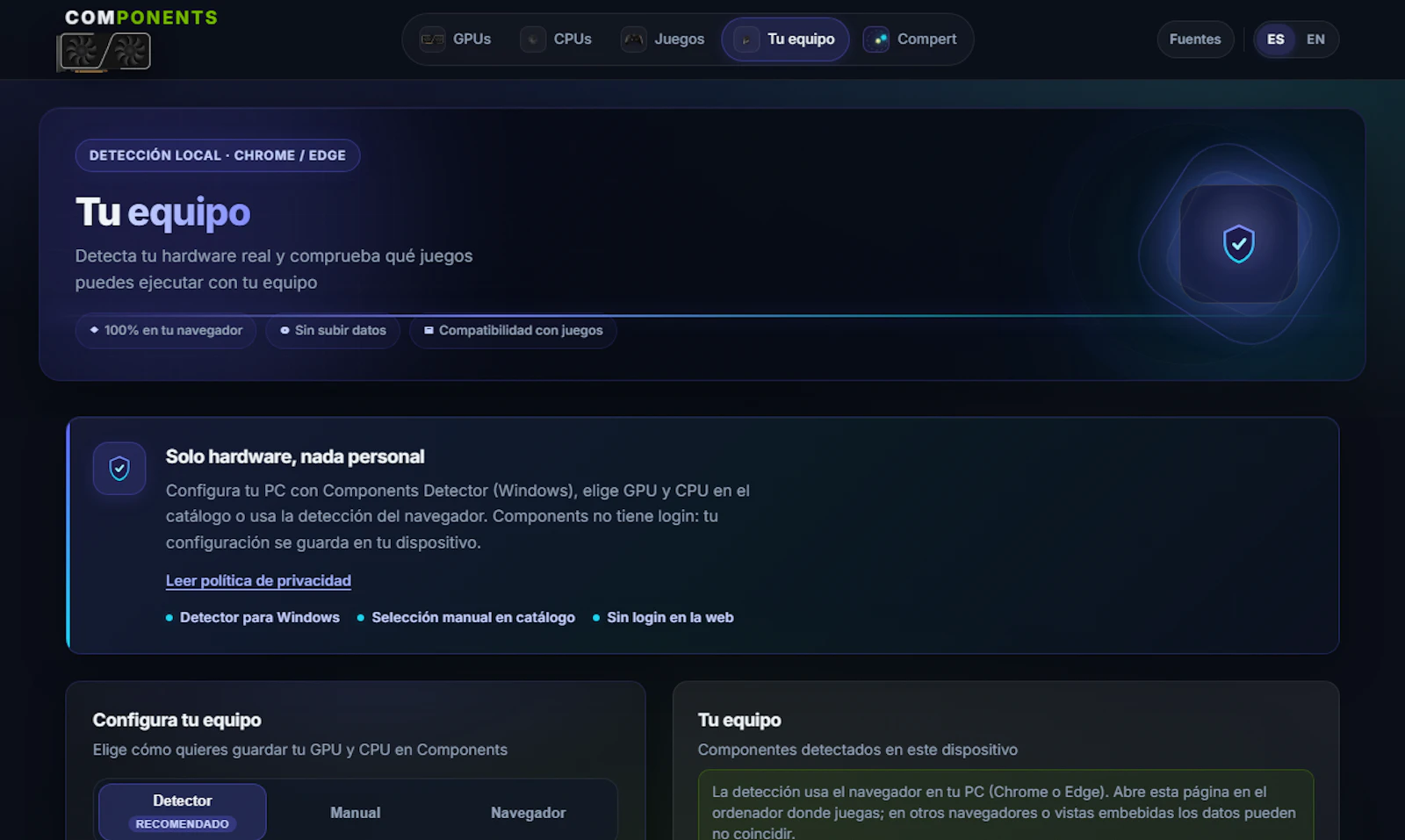
Task: Select the Tu equipo nav item
Action: (785, 39)
